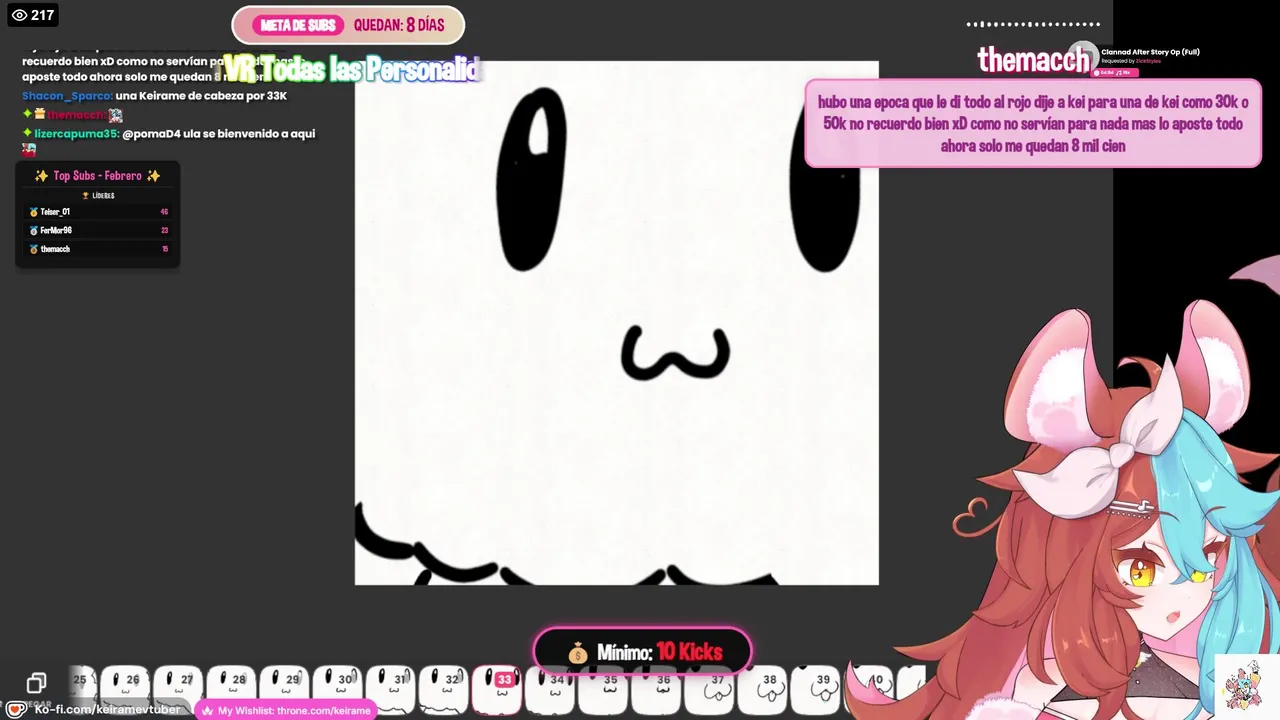The height and width of the screenshot is (720, 1280).
Task: Click the '@pomaD4 ula se bienvenido' message
Action: pyautogui.click(x=219, y=134)
